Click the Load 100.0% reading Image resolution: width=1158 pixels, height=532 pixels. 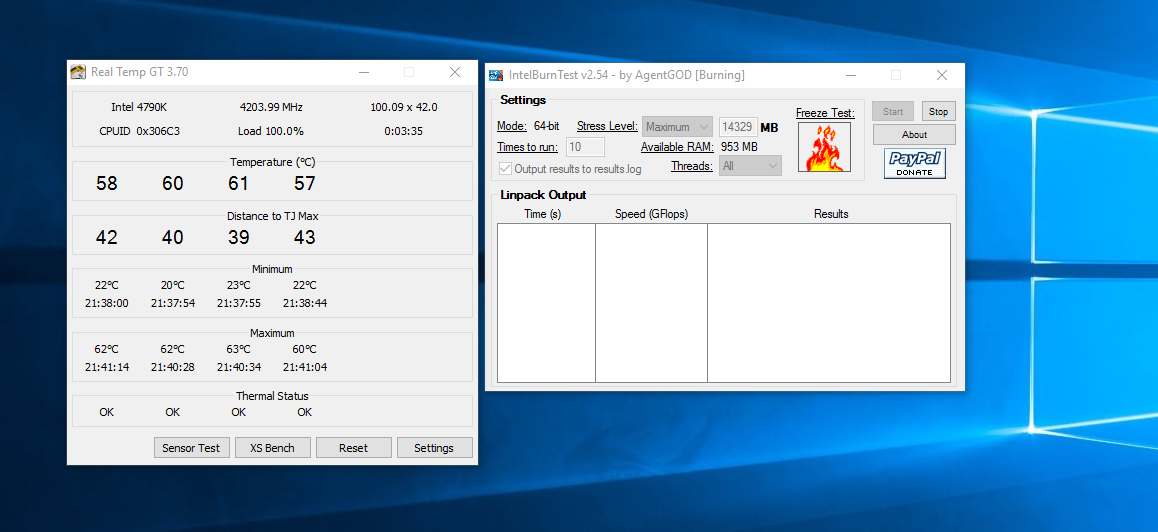[x=271, y=132]
